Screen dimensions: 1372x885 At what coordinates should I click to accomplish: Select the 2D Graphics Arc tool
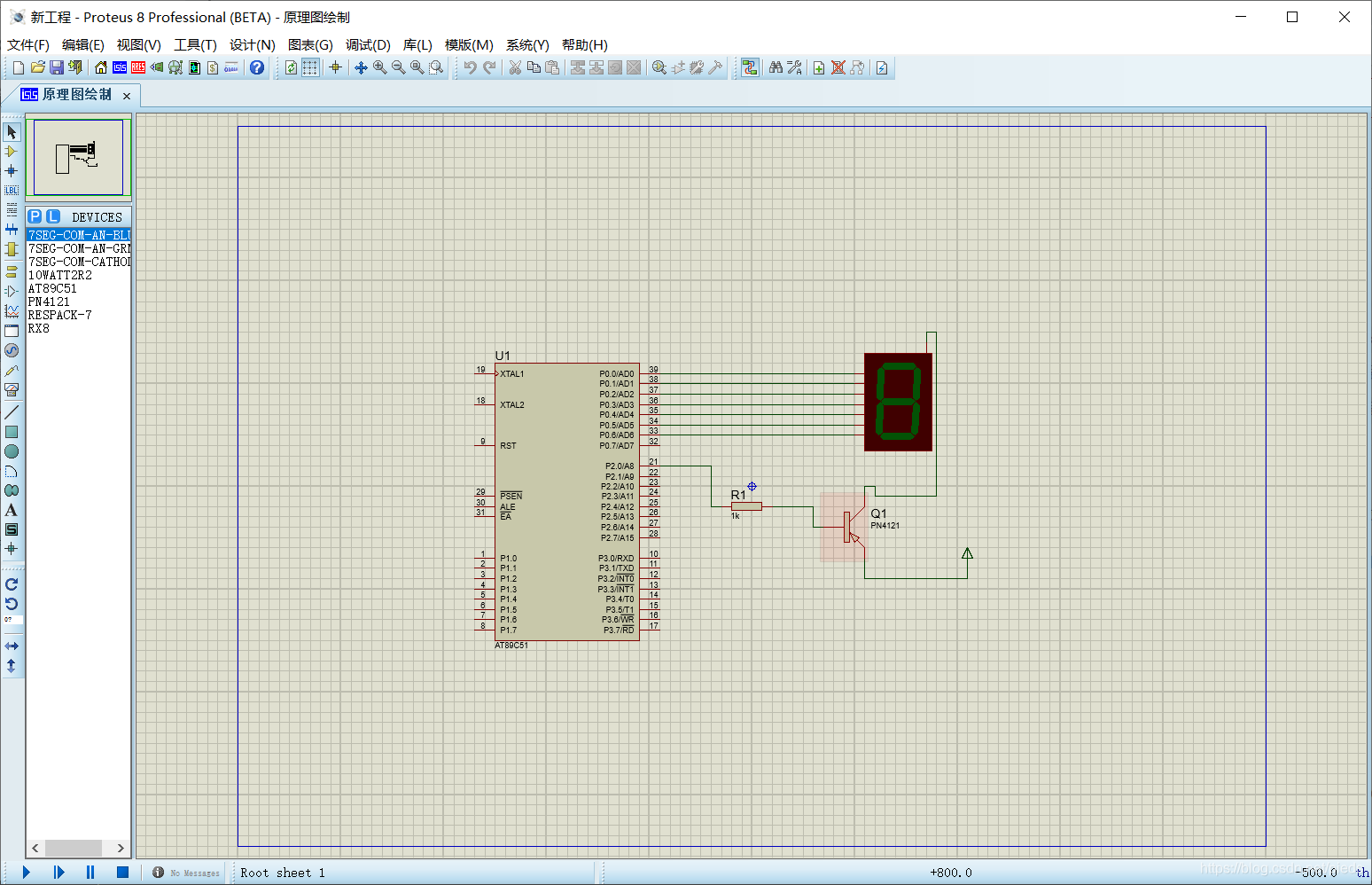(12, 471)
